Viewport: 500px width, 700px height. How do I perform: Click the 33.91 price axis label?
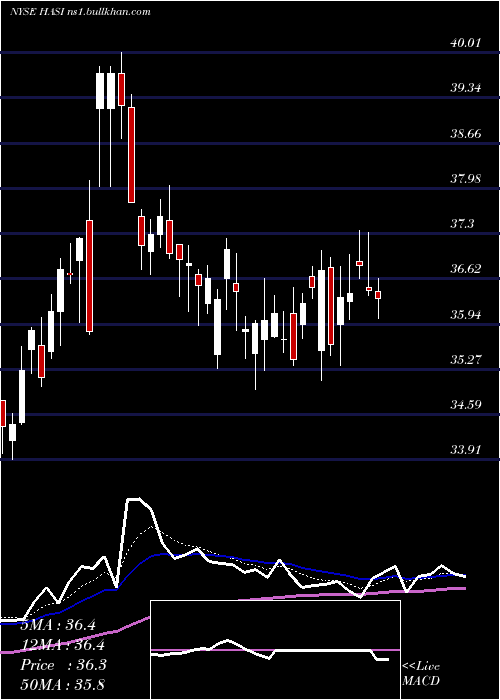(x=466, y=450)
